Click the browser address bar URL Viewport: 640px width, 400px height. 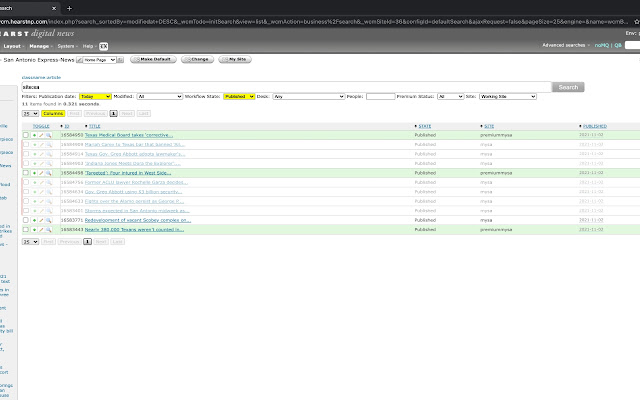click(x=314, y=22)
